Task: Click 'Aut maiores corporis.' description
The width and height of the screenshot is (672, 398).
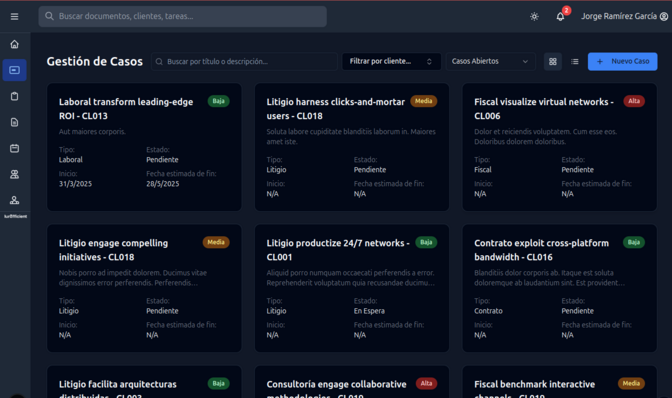Action: point(92,132)
